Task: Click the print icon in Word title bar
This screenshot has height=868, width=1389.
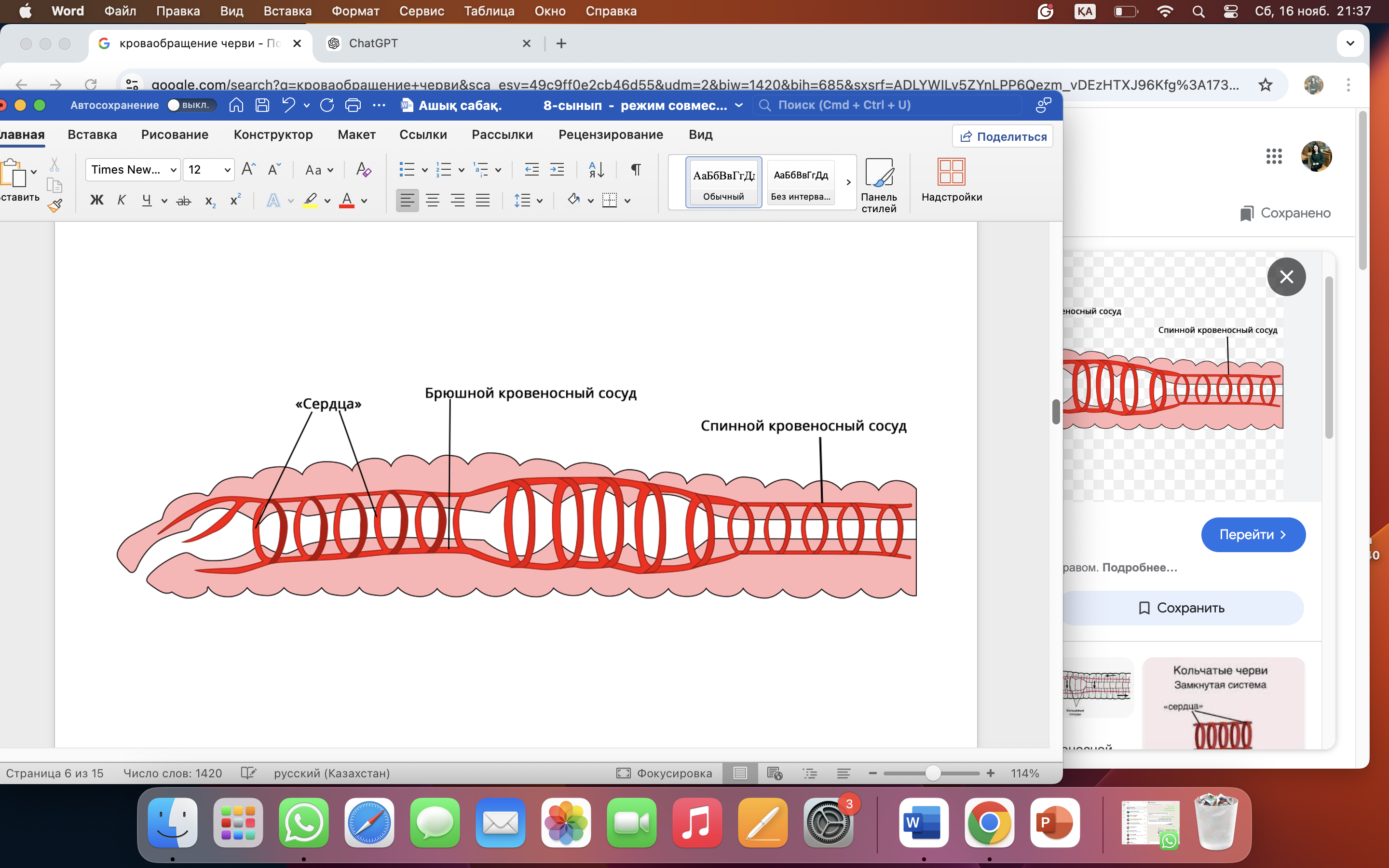Action: point(353,105)
